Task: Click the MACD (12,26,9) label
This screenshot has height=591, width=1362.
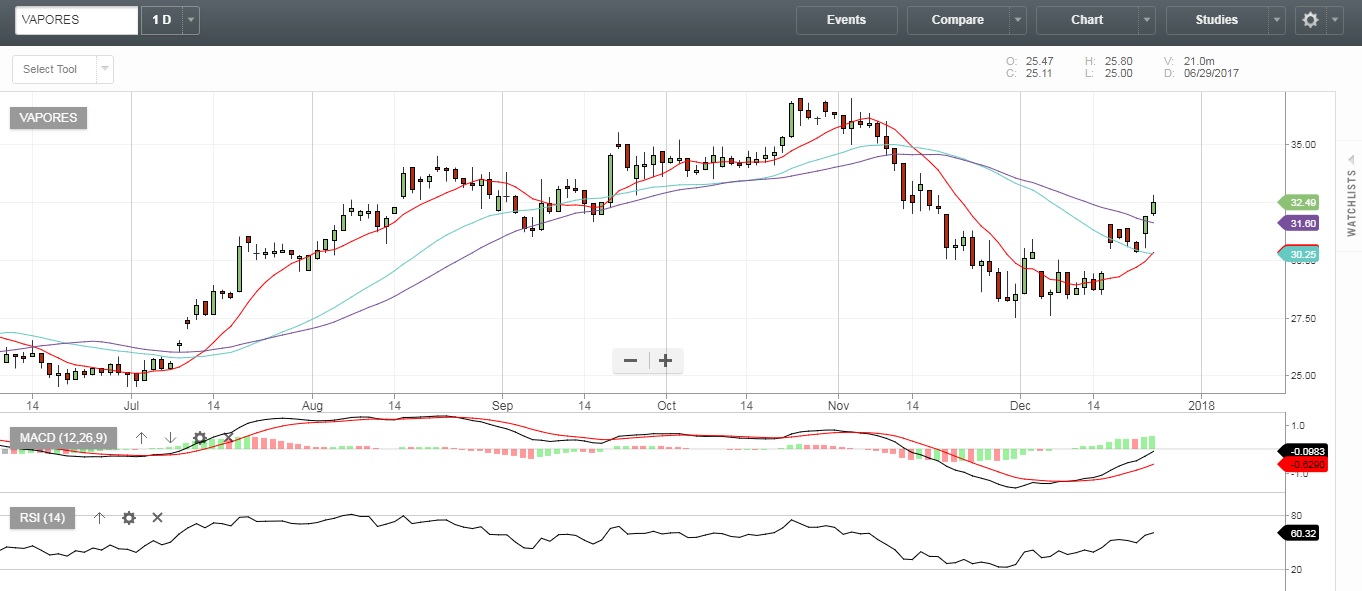Action: point(64,438)
